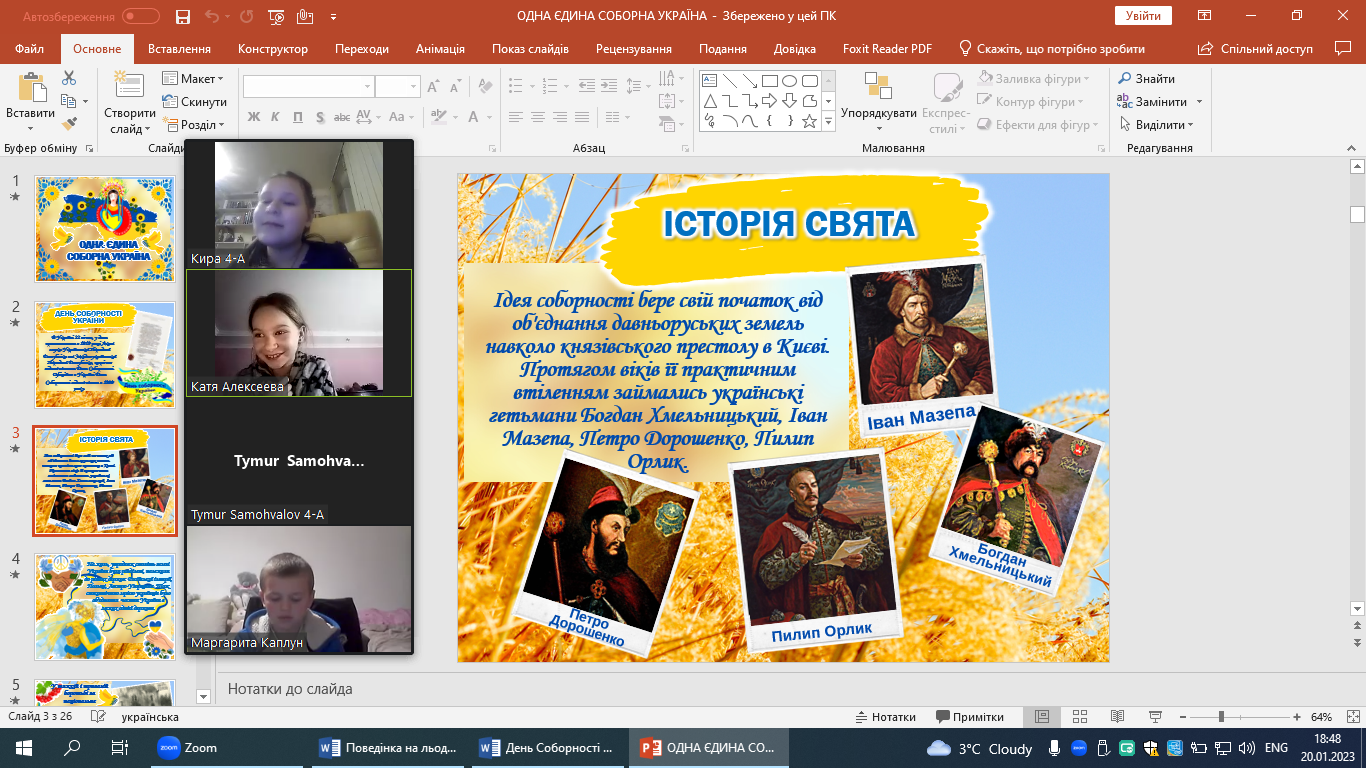Select the triangle shape in shapes gallery
Image resolution: width=1366 pixels, height=768 pixels.
709,101
